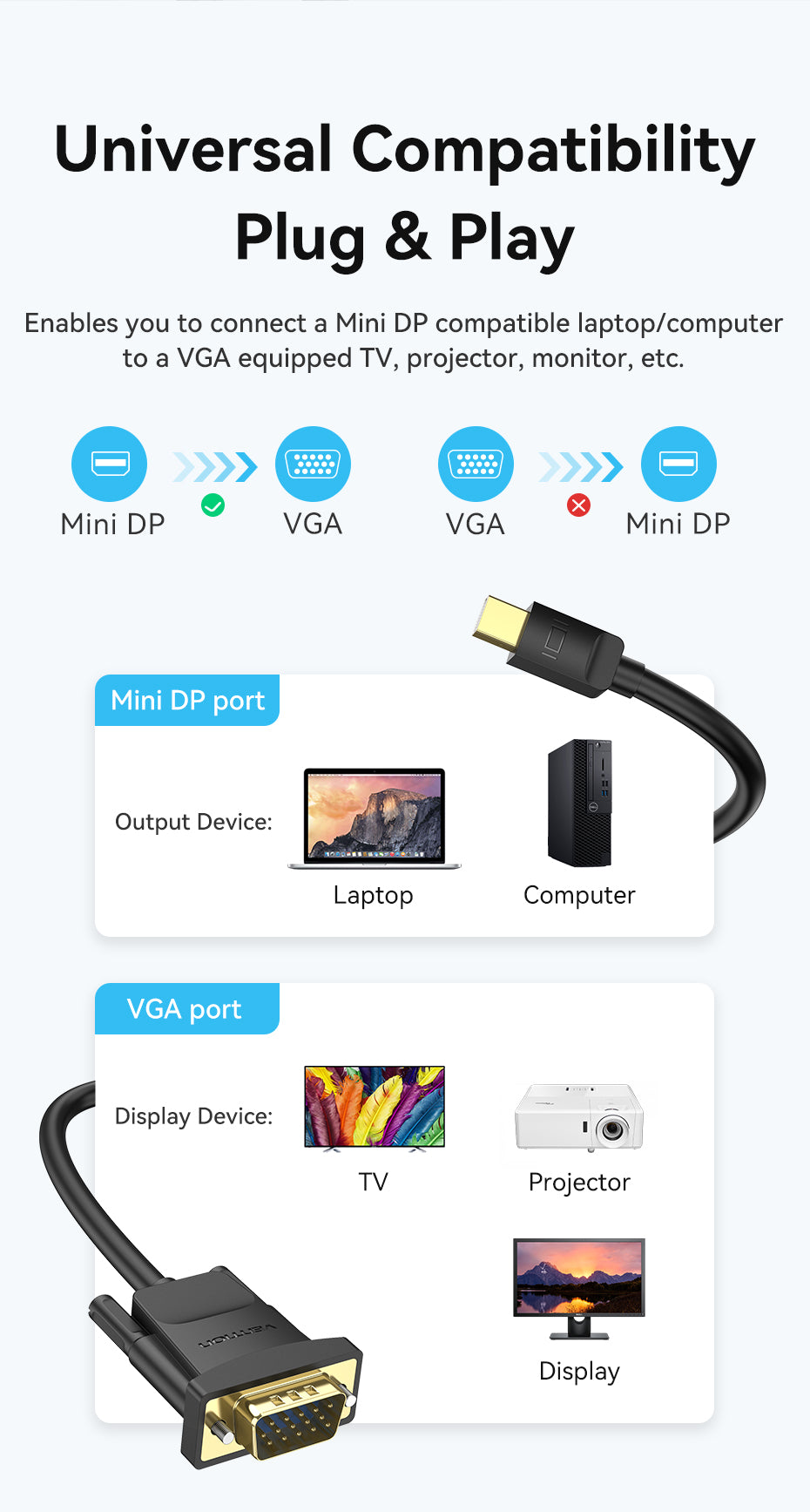
Task: Click the Display monitor image
Action: 579,1288
